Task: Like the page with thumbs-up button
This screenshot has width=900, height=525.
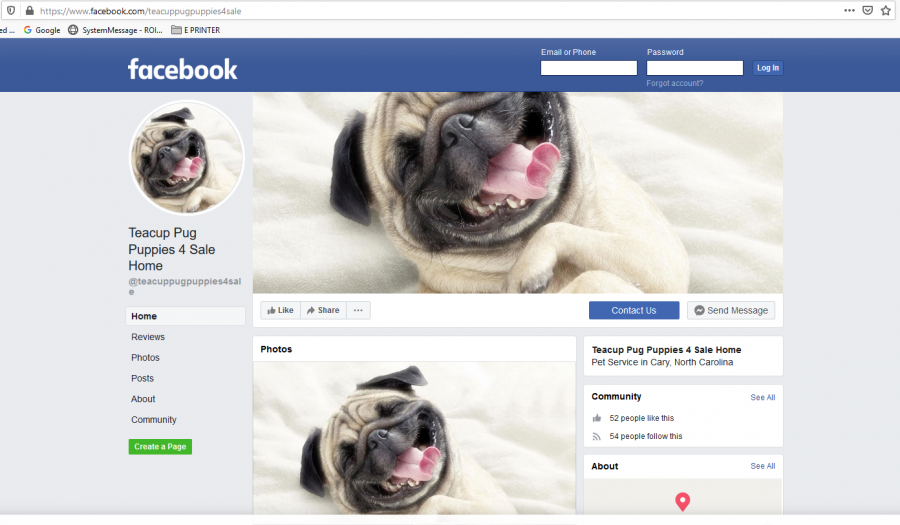Action: pyautogui.click(x=280, y=310)
